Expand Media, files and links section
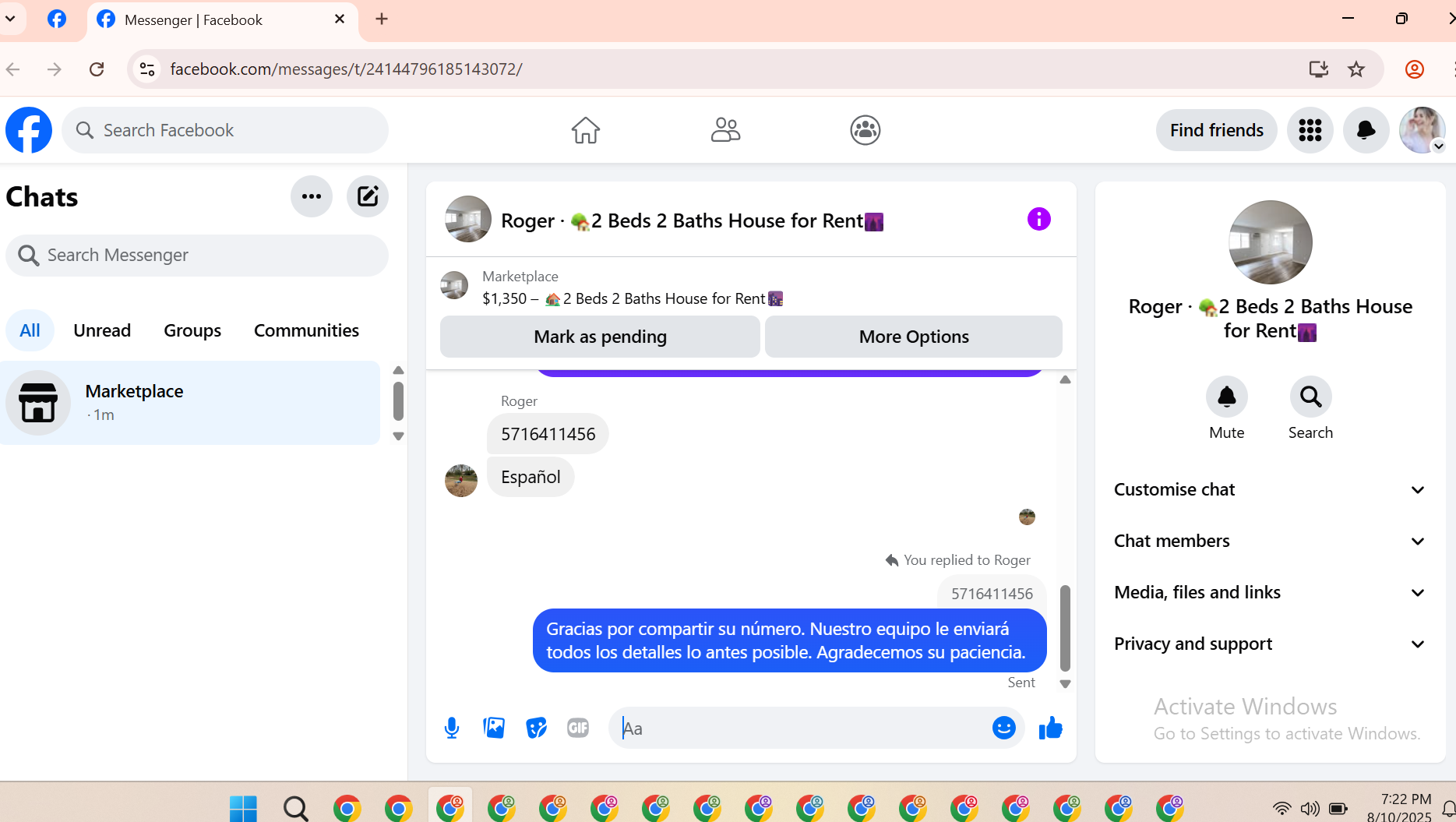Screen dimensions: 1456x822 [x=1270, y=592]
